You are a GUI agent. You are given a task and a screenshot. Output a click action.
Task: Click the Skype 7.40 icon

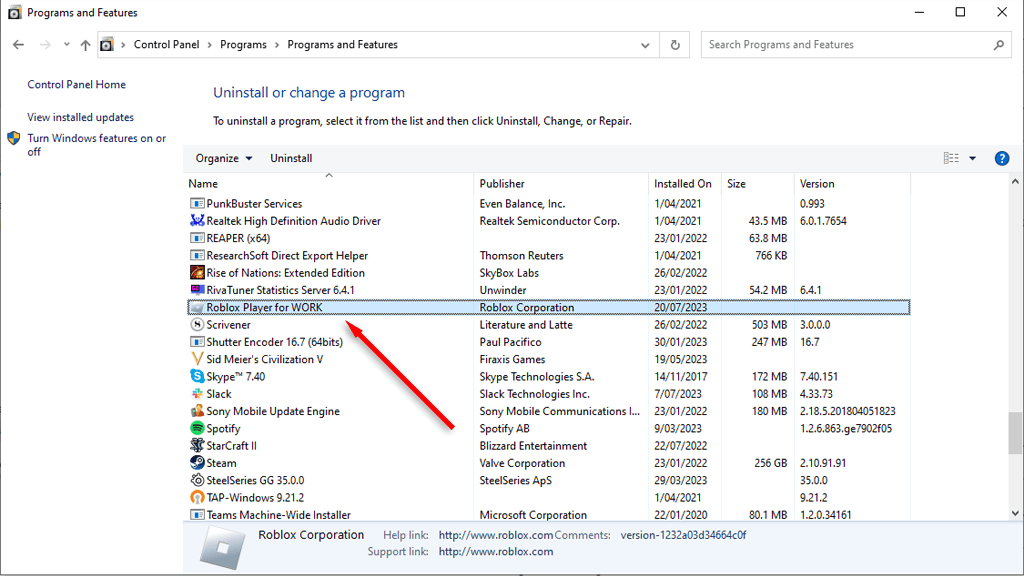pyautogui.click(x=197, y=377)
